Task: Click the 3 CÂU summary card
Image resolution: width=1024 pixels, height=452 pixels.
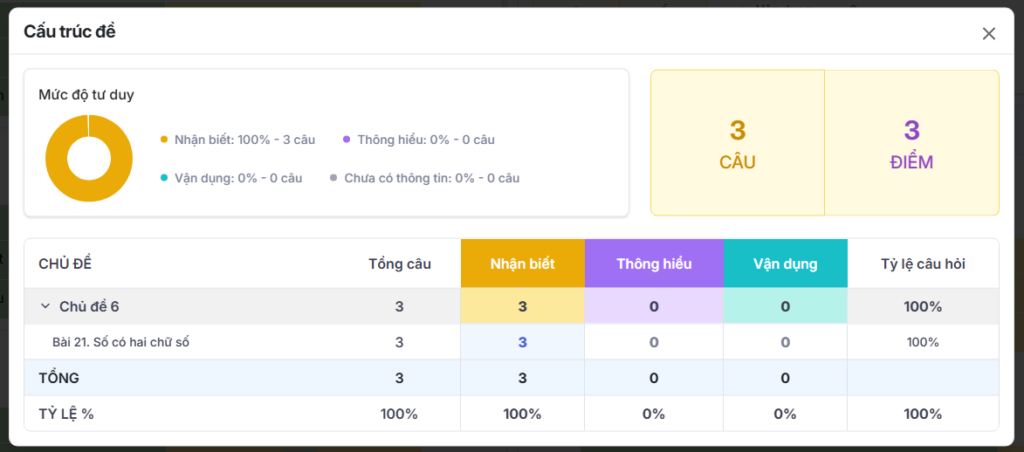Action: (737, 143)
